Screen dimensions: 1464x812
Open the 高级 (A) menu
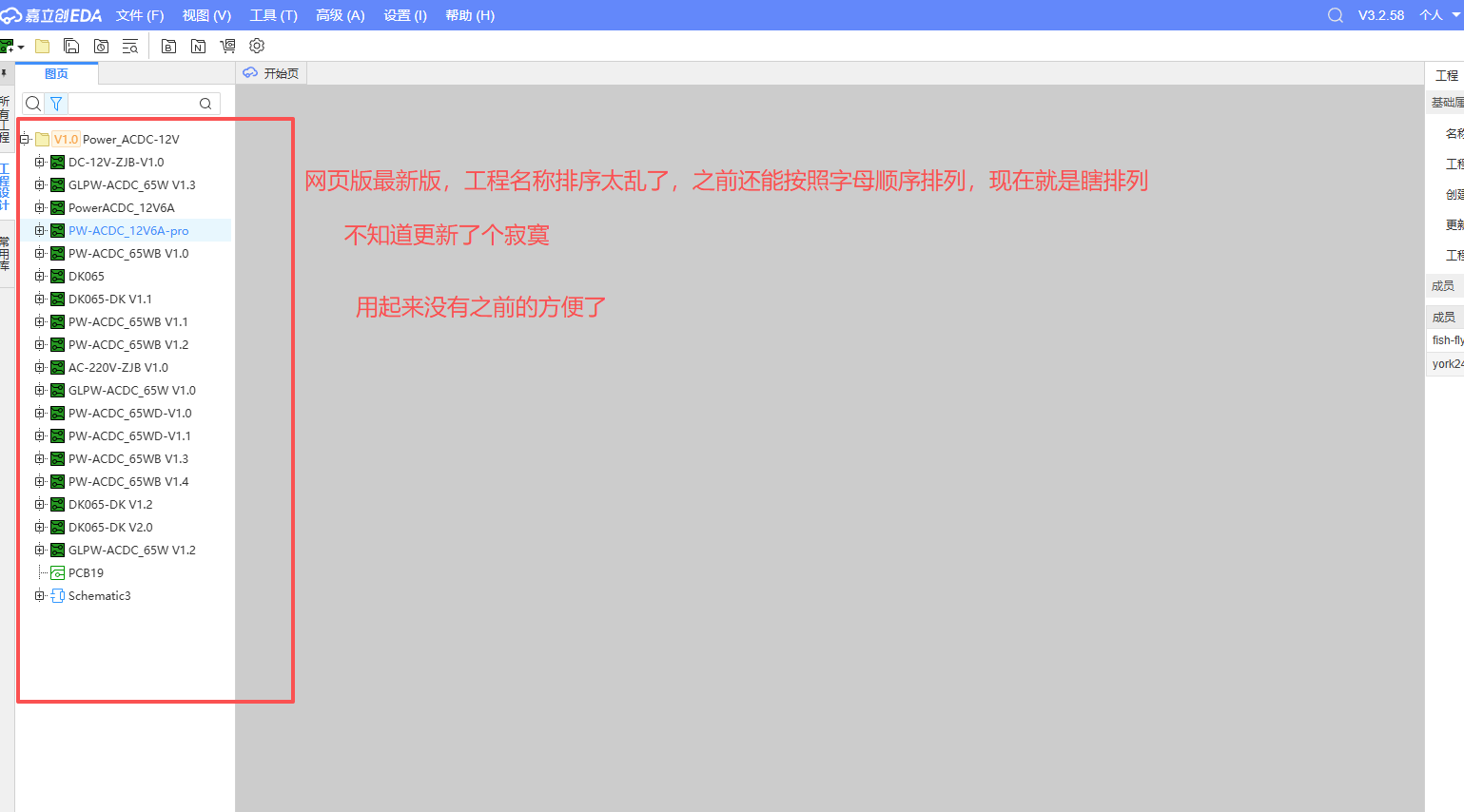pos(340,15)
